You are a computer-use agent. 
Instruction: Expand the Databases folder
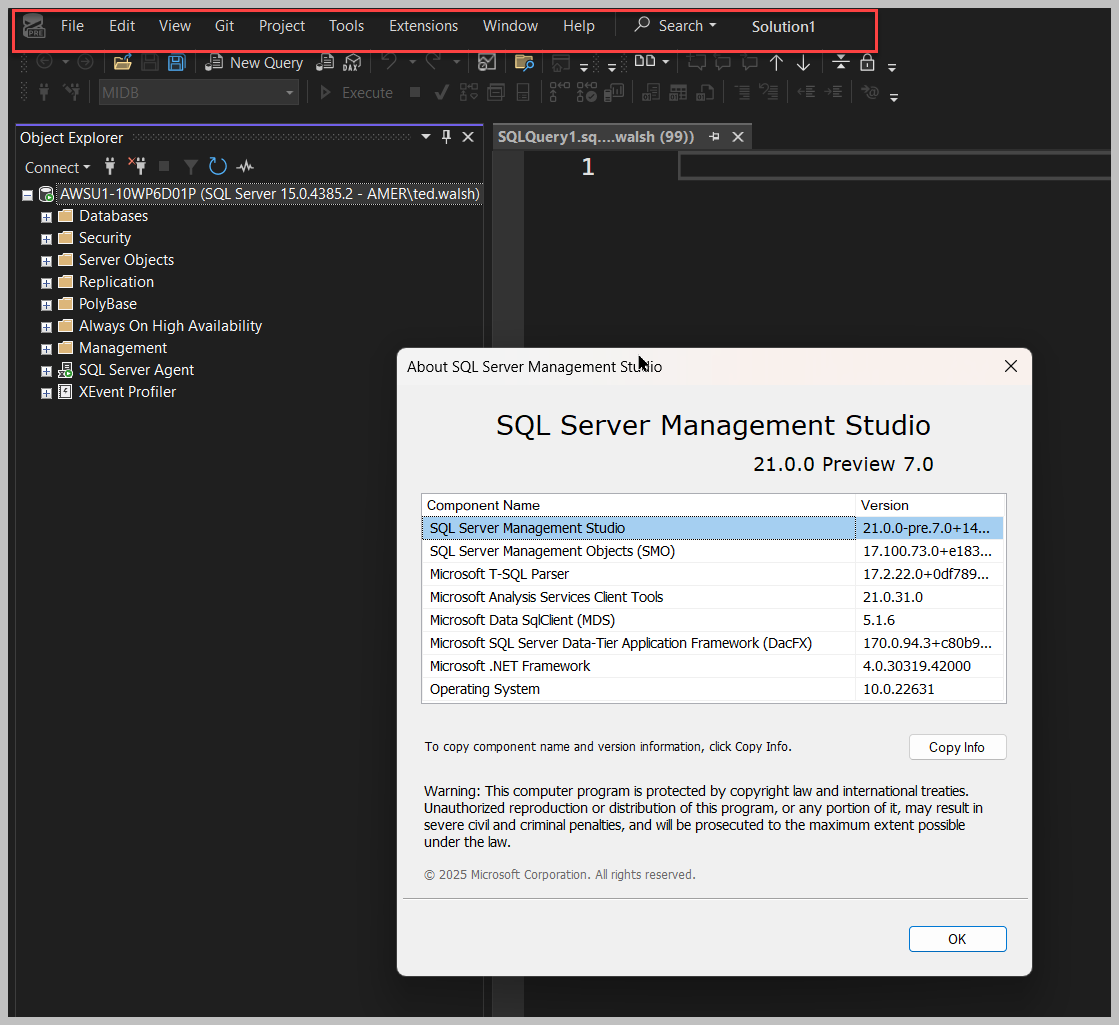click(x=46, y=217)
